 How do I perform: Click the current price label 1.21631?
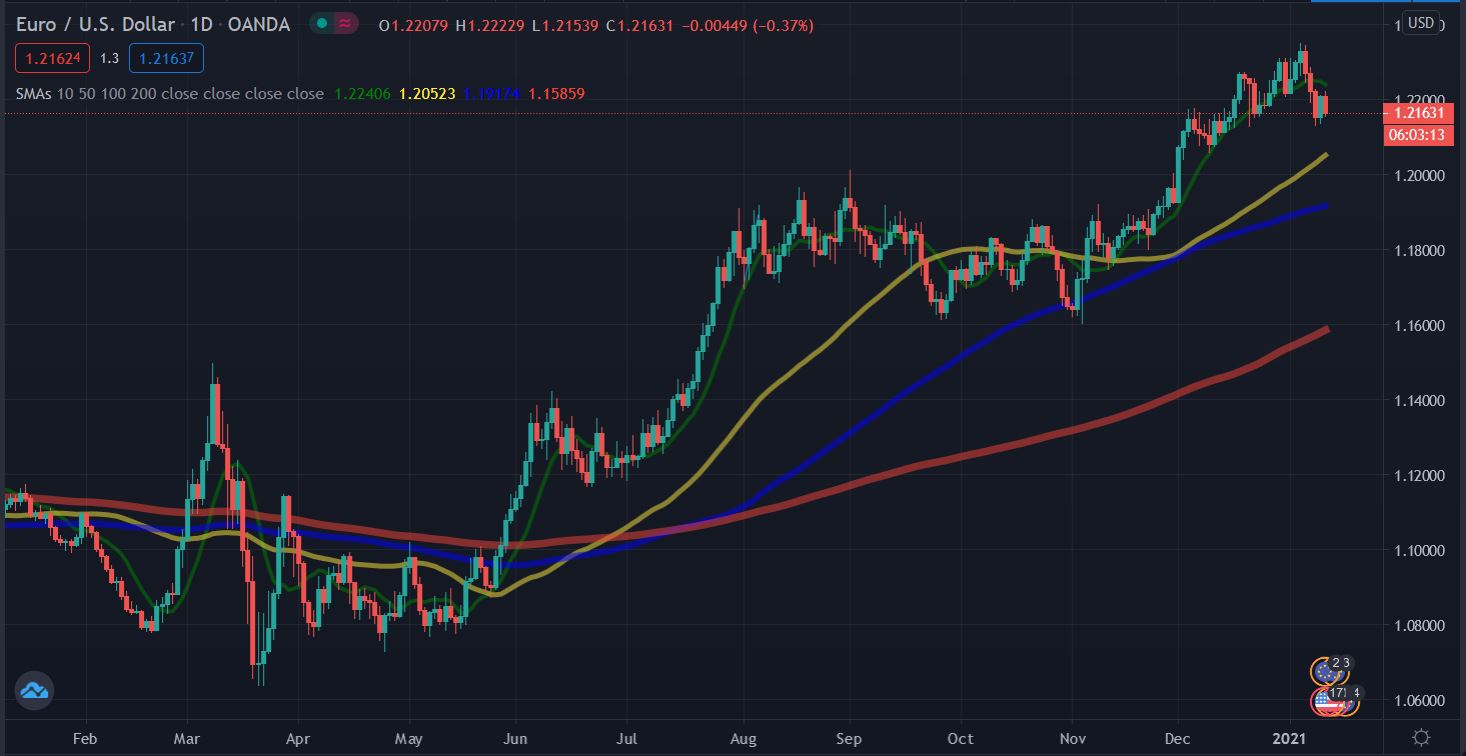pos(1421,114)
